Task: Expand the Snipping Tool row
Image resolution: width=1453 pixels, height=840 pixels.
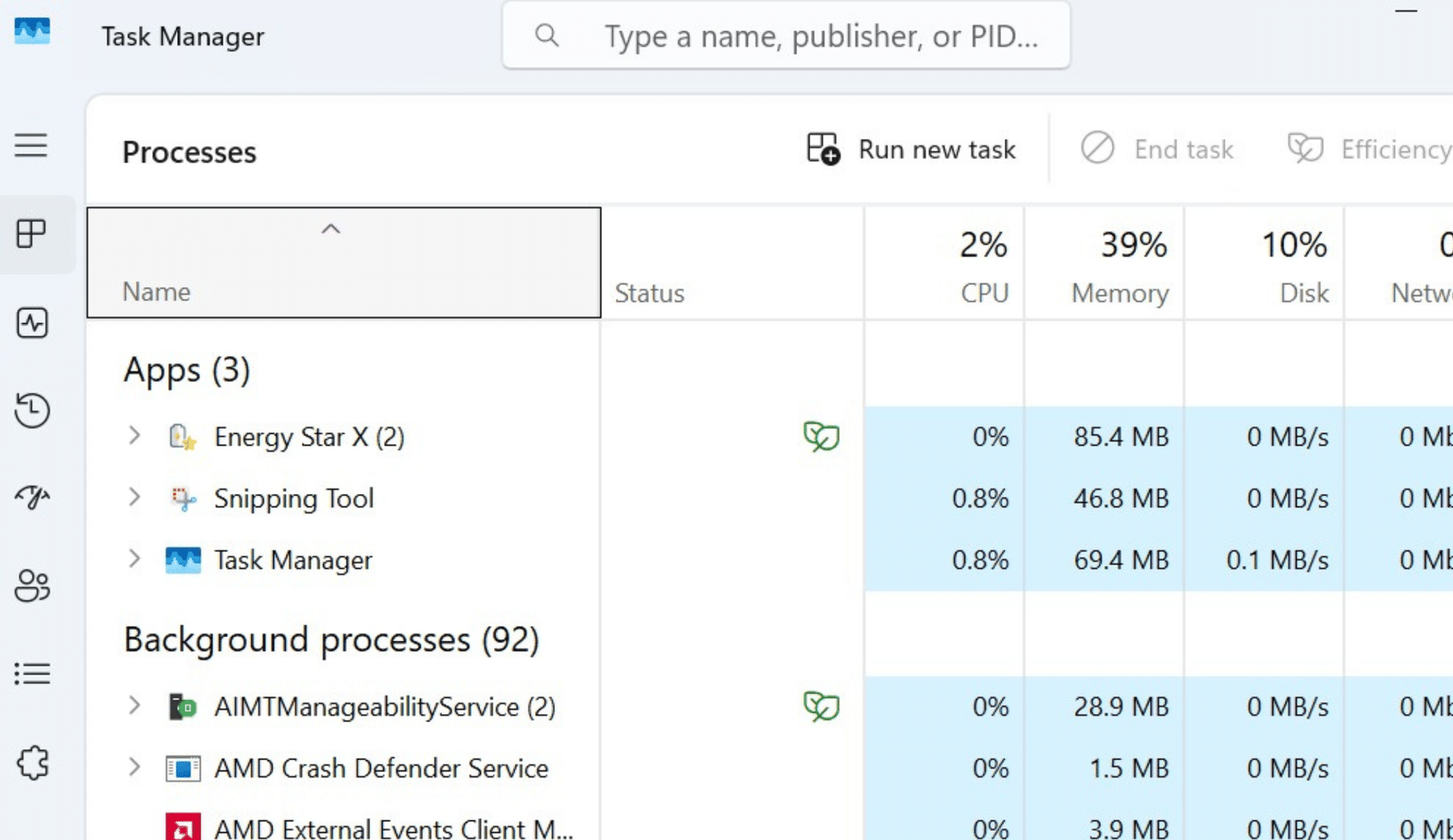Action: click(134, 497)
